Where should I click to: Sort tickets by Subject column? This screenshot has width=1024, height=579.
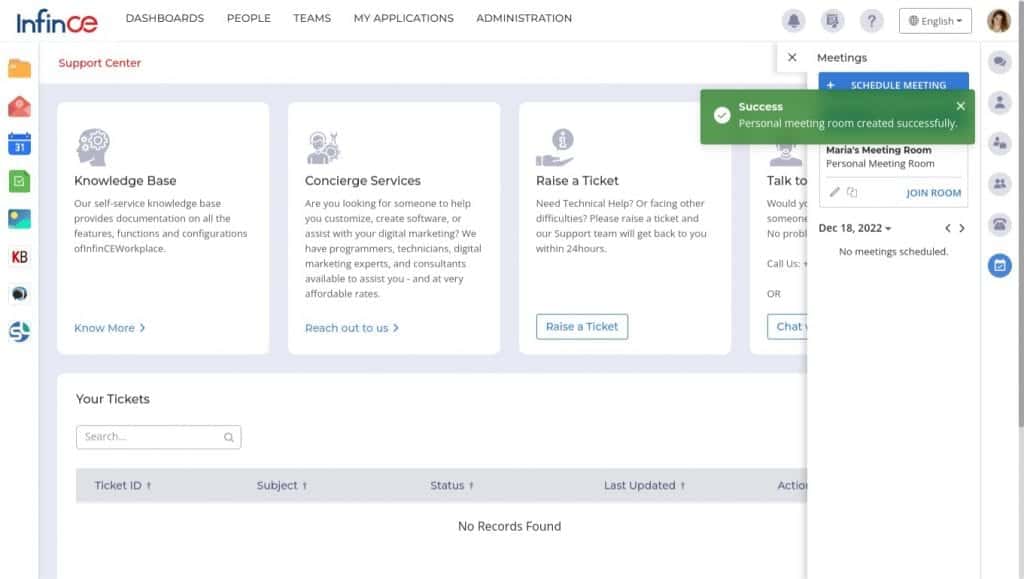pyautogui.click(x=281, y=485)
